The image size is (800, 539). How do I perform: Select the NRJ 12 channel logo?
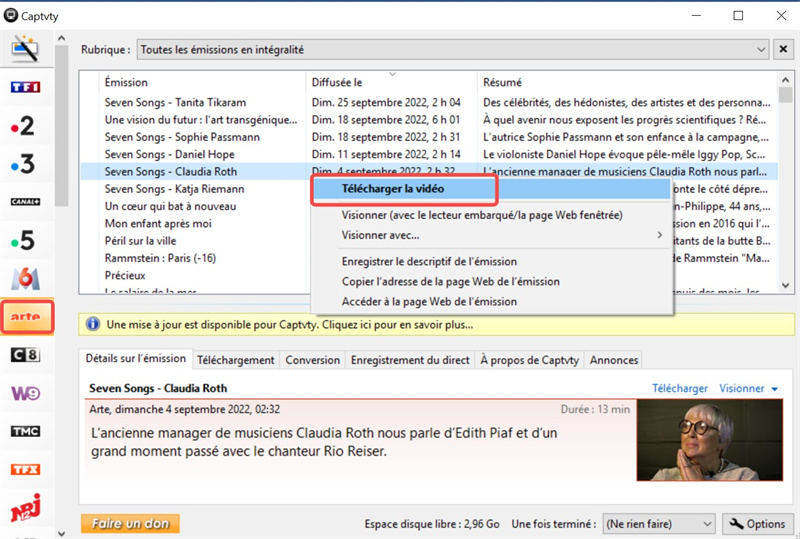coord(26,508)
